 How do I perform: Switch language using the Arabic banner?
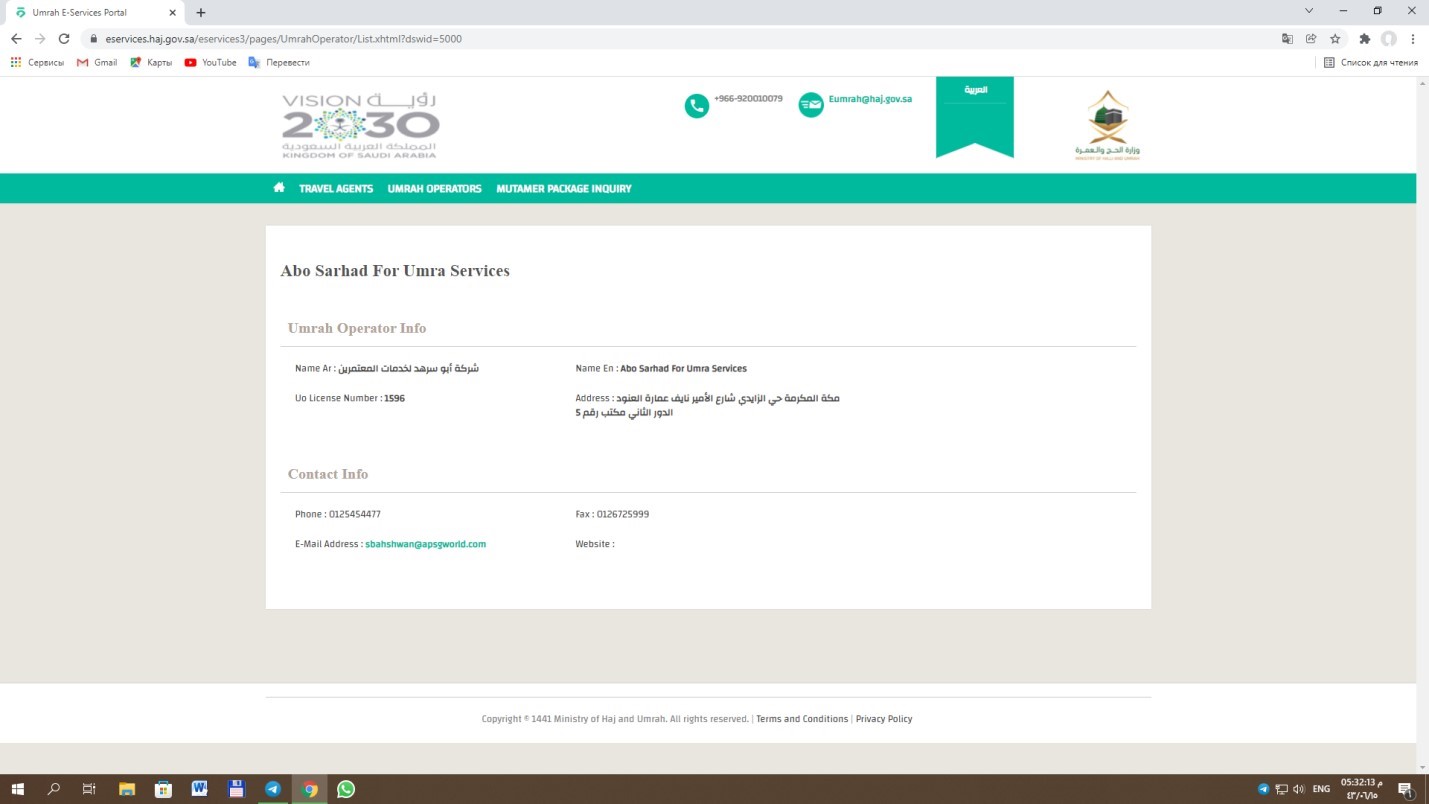pos(975,90)
